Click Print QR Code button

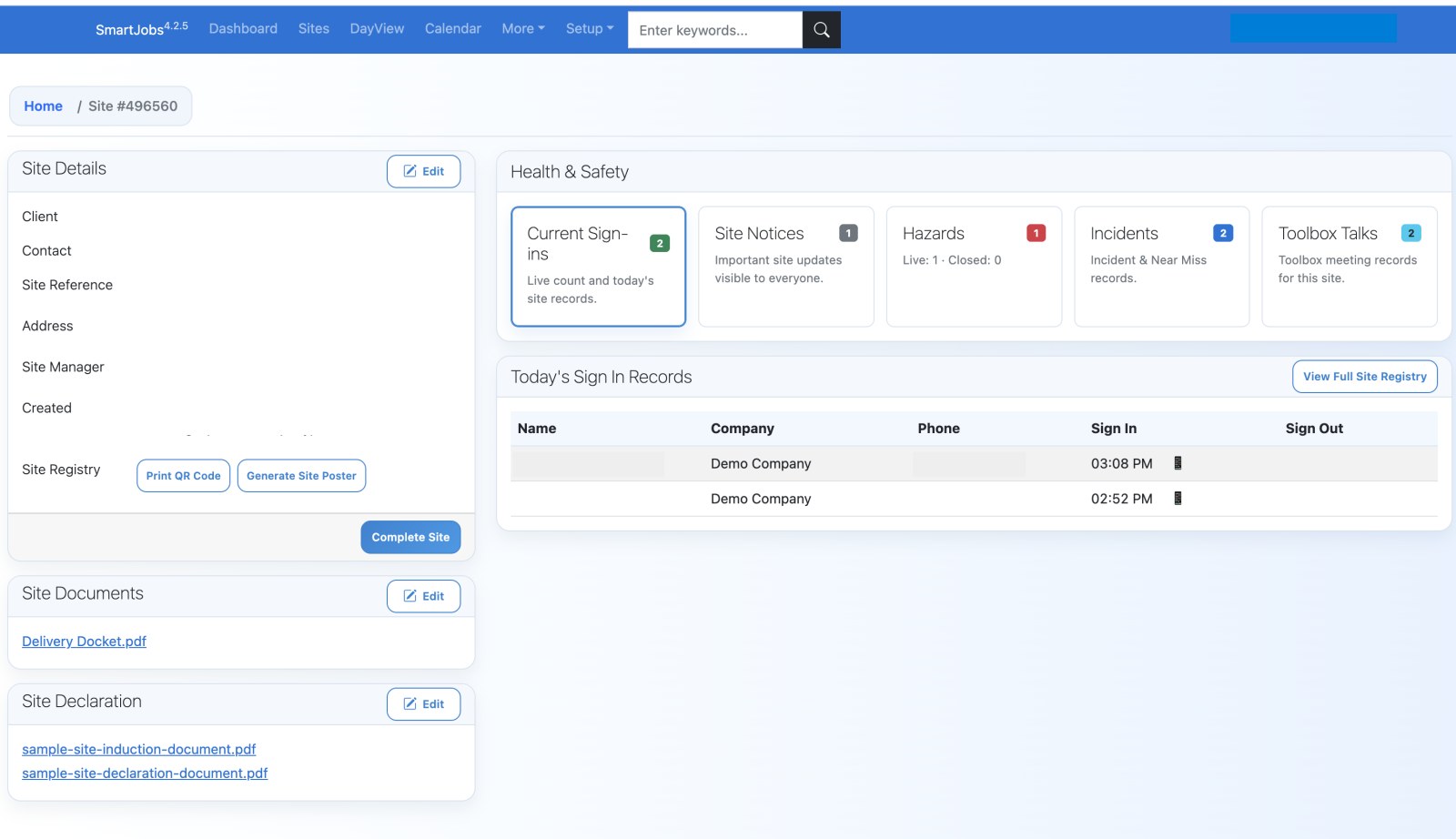[x=183, y=476]
